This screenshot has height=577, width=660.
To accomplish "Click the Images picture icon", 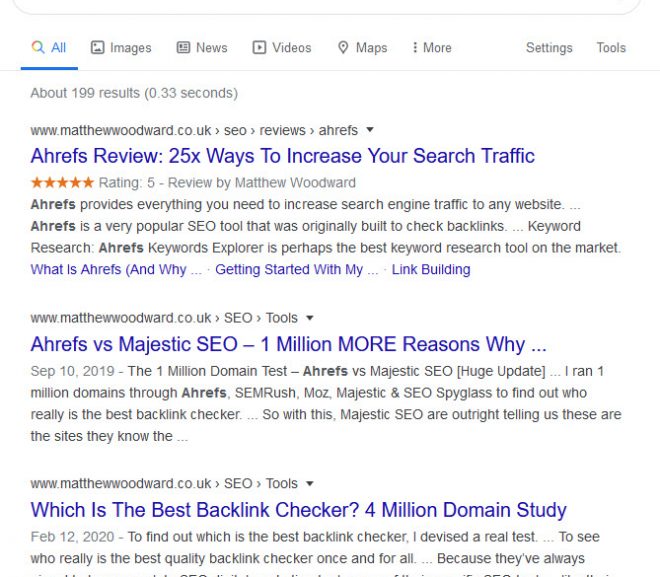I will point(97,47).
